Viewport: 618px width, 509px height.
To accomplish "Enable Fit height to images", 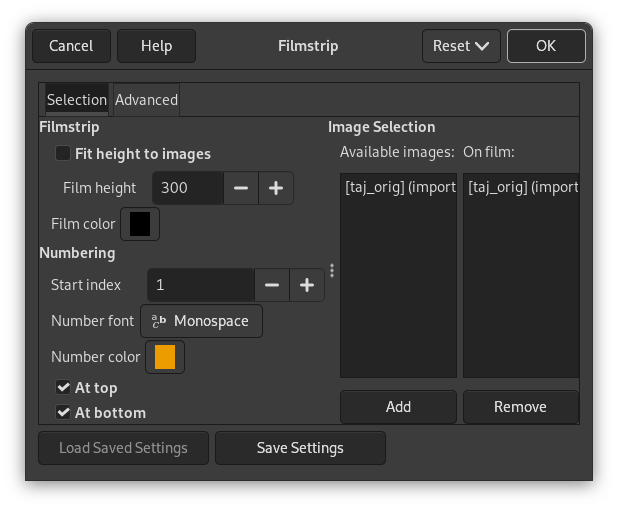I will click(x=63, y=154).
